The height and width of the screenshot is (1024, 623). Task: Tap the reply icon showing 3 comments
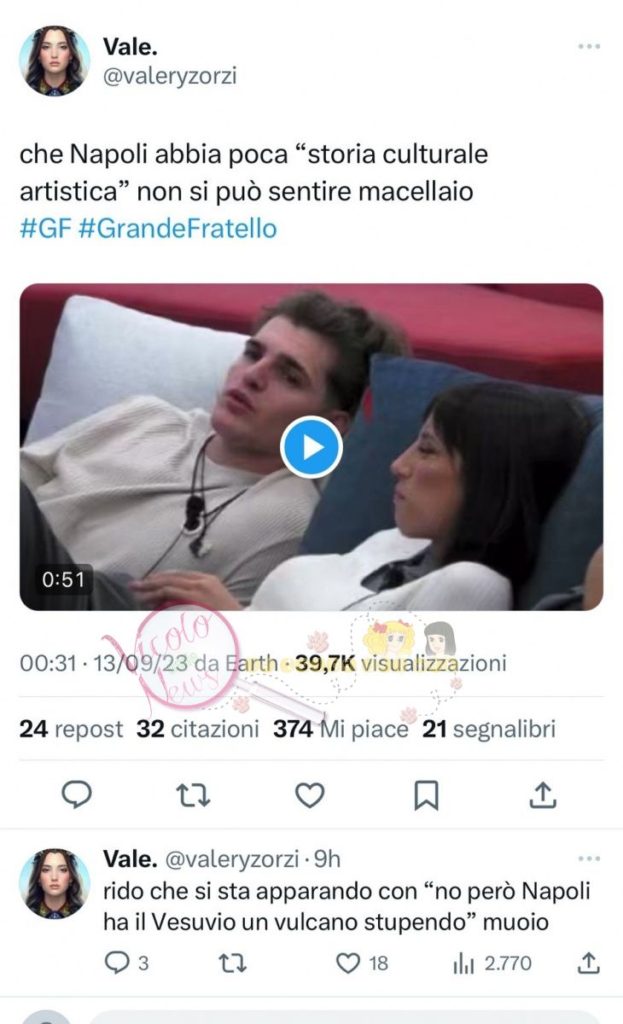coord(127,963)
